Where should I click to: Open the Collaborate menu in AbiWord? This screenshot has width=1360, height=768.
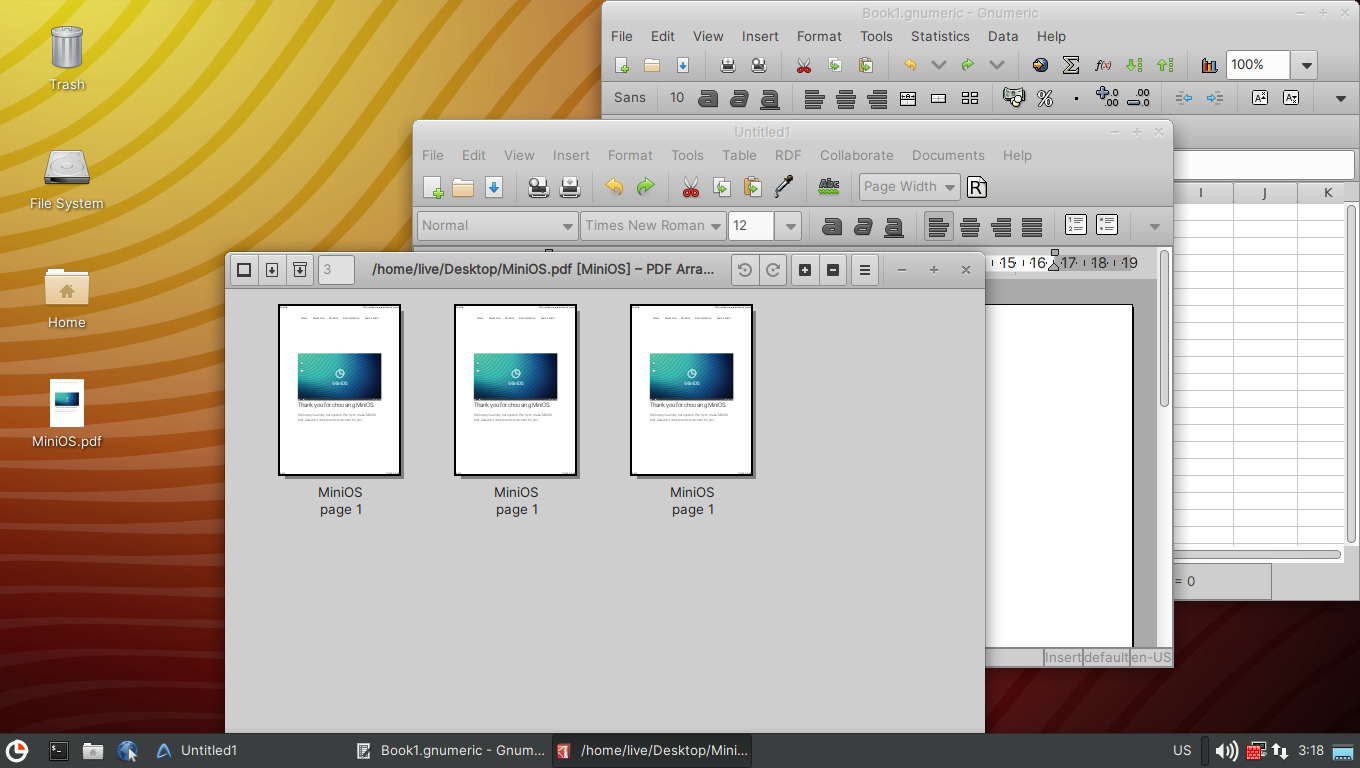click(x=856, y=155)
